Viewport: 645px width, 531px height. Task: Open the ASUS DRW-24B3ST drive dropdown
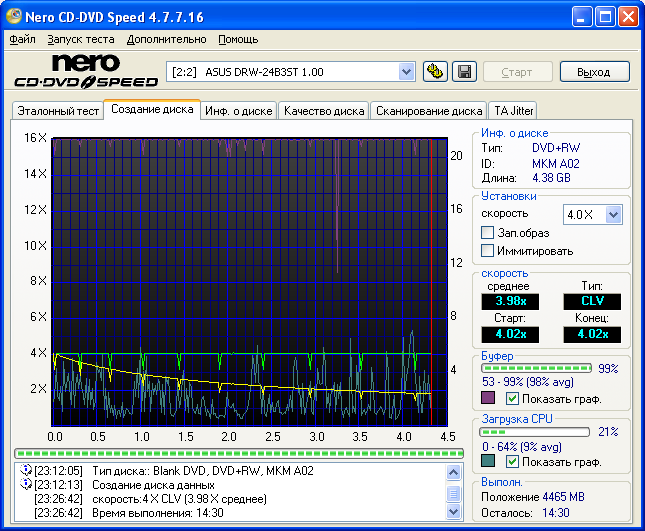pos(406,71)
